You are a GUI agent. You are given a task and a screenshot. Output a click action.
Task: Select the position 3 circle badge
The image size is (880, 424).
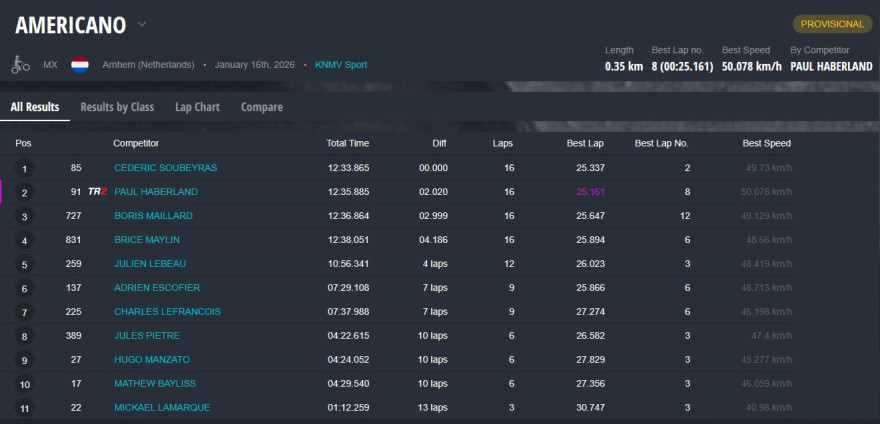24,217
